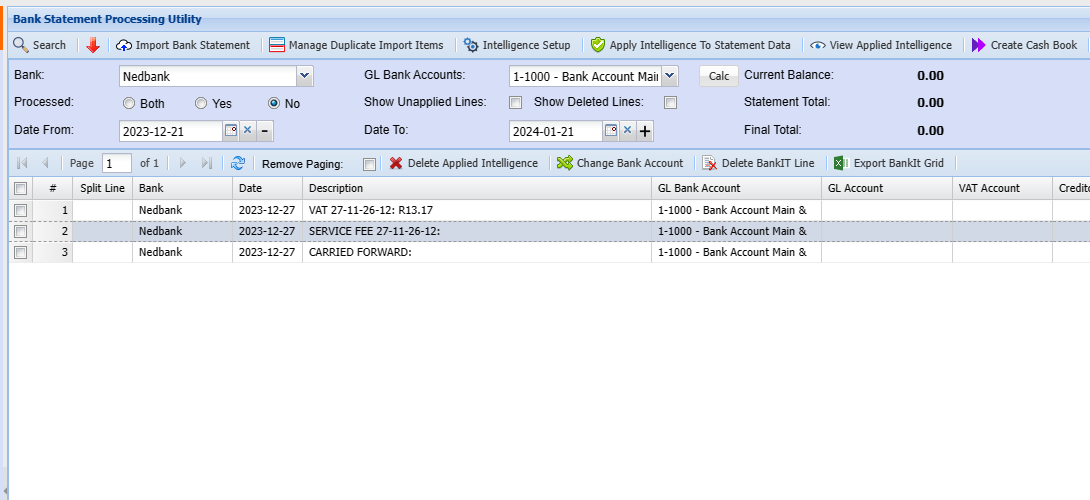Enable Show Deleted Lines checkbox
The image size is (1090, 500).
[x=670, y=103]
